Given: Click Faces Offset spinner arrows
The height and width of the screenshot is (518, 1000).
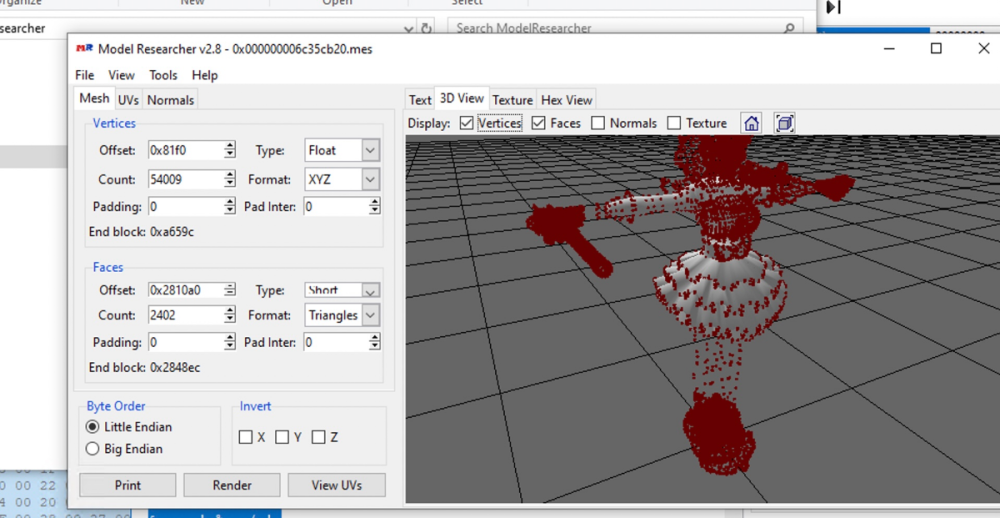Looking at the screenshot, I should [230, 290].
